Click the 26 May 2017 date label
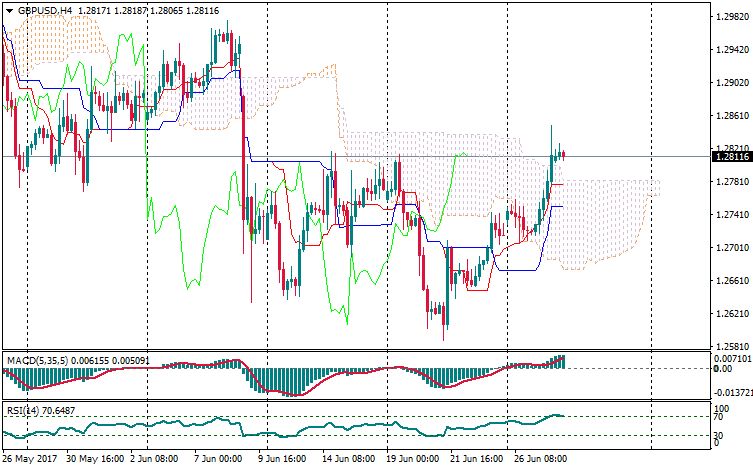Viewport: 753px width, 470px height. click(30, 460)
